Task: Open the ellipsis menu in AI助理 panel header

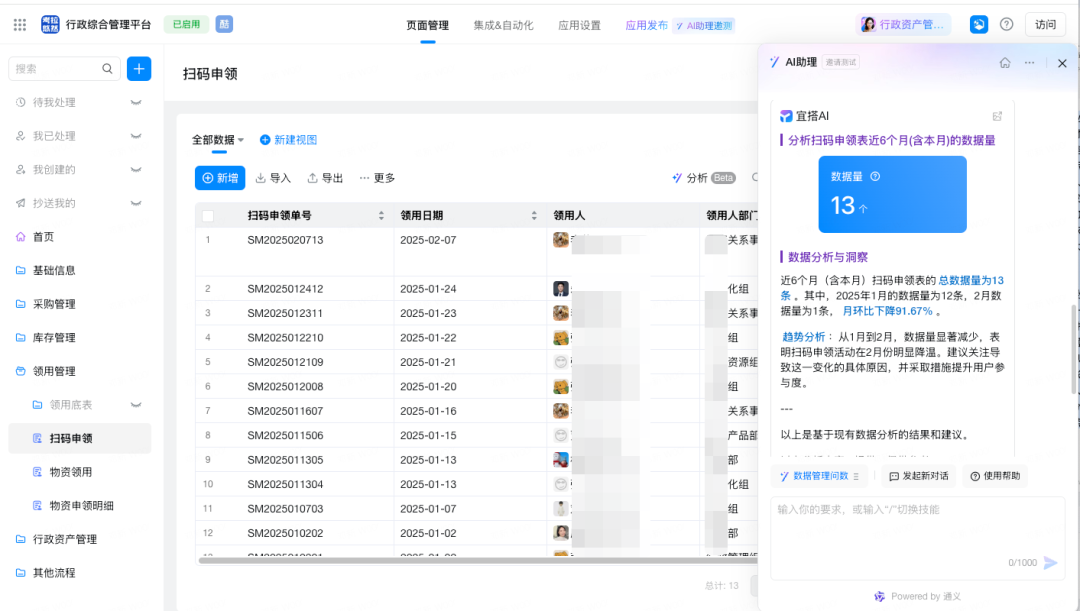Action: [x=1029, y=62]
